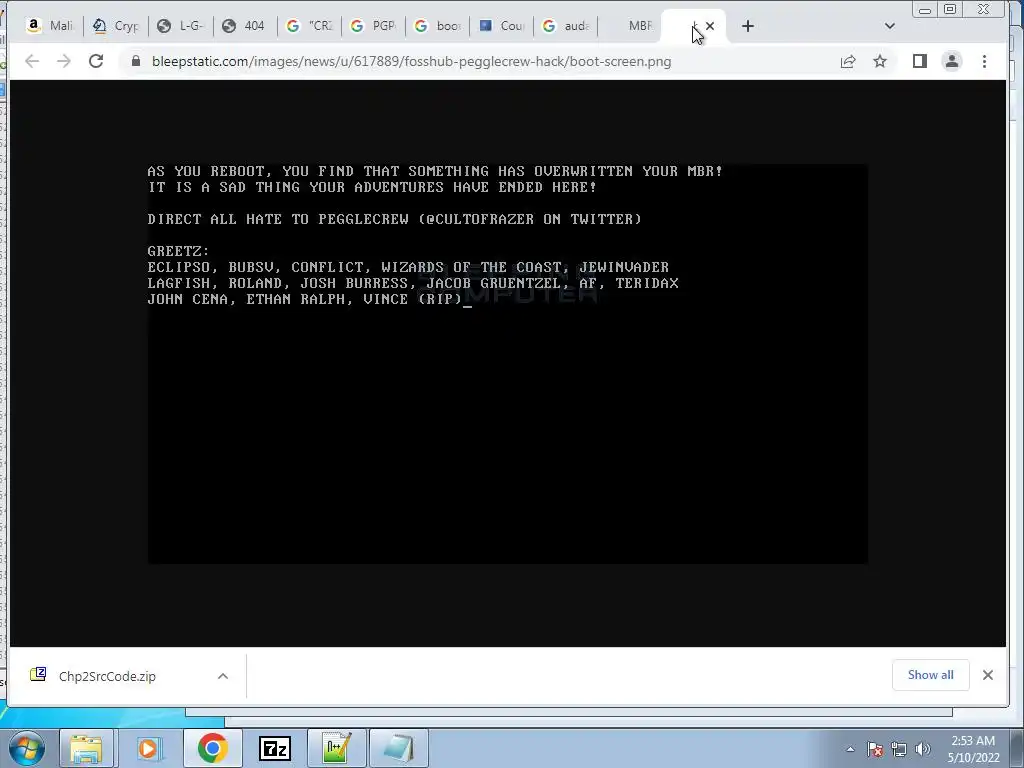Minimize the Chrome window

925,10
